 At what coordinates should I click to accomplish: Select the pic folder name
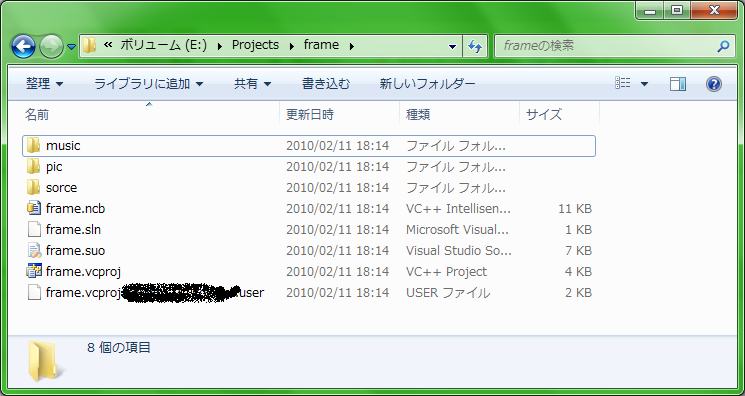[54, 167]
